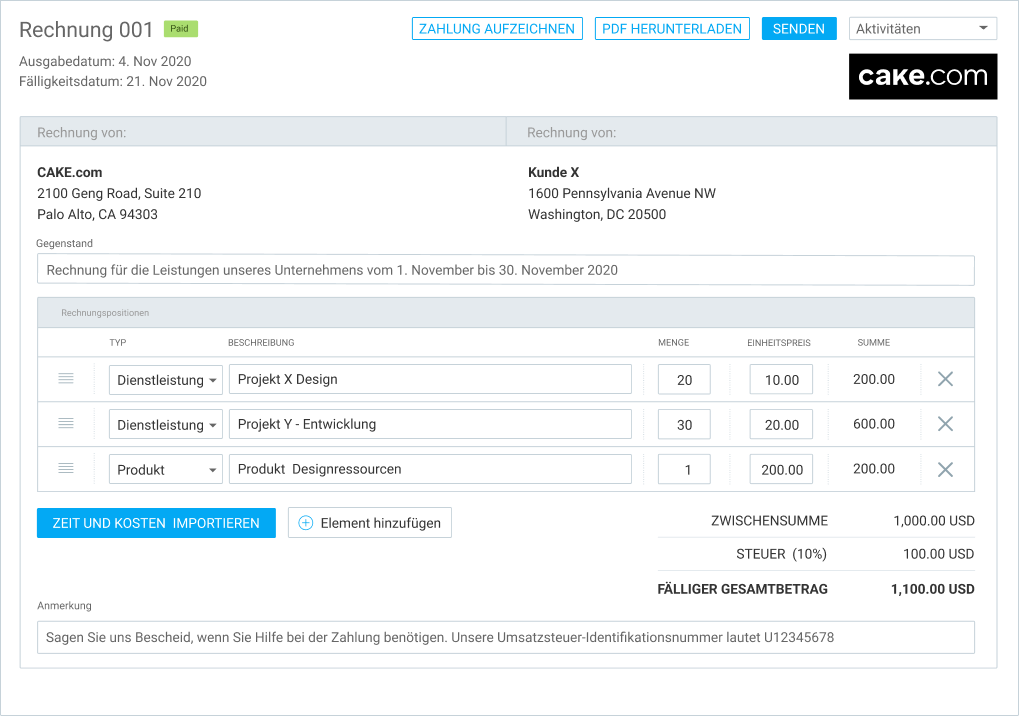Image resolution: width=1019 pixels, height=716 pixels.
Task: Click the CAKE.com sender name
Action: (70, 173)
